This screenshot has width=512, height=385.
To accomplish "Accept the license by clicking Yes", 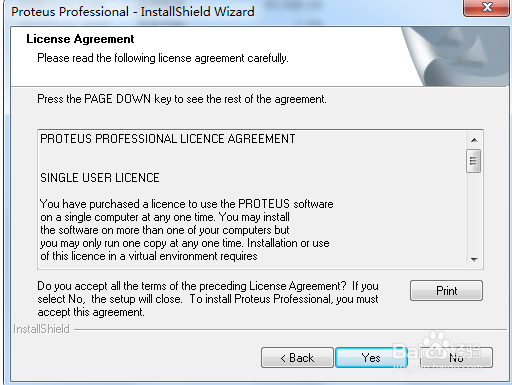I will pyautogui.click(x=371, y=358).
